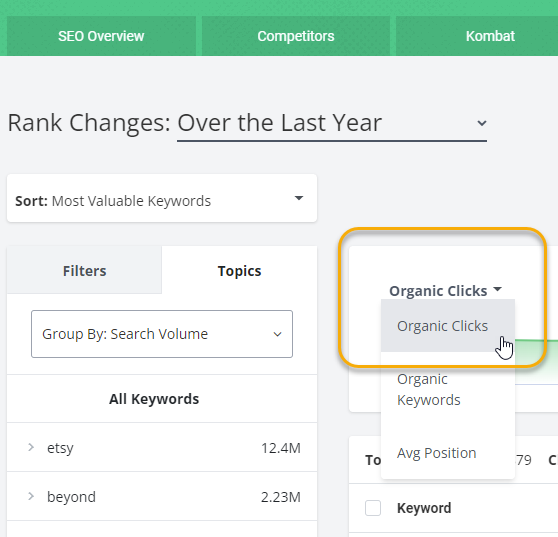Click the Group By chevron arrow

point(277,334)
